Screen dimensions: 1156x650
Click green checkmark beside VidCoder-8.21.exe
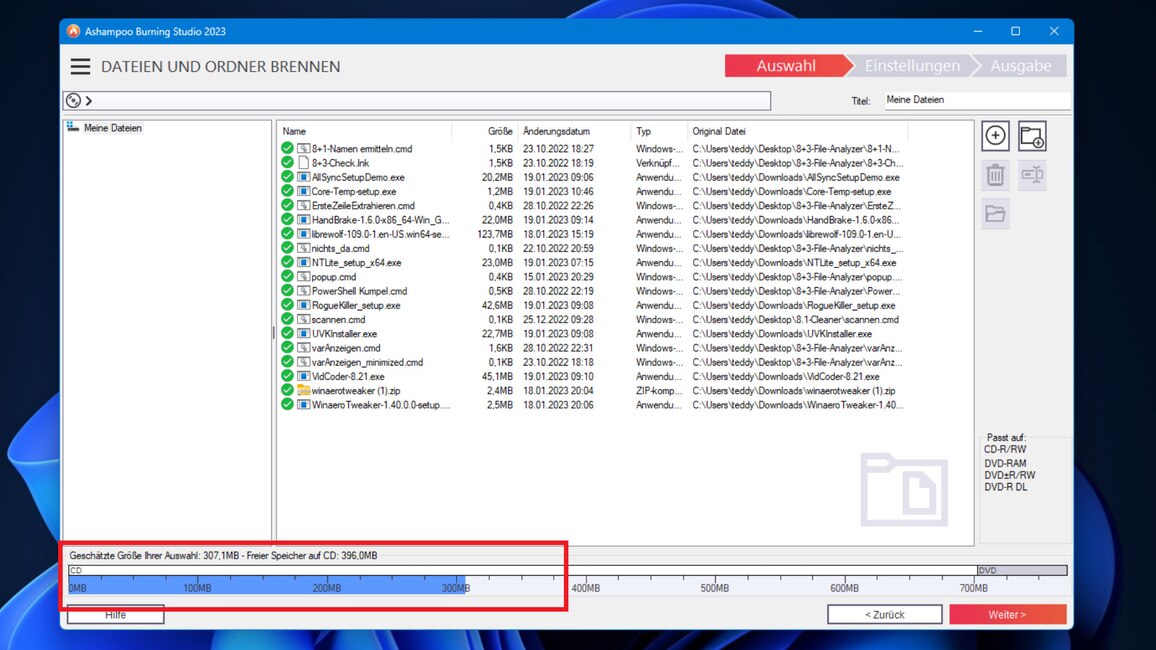tap(287, 377)
